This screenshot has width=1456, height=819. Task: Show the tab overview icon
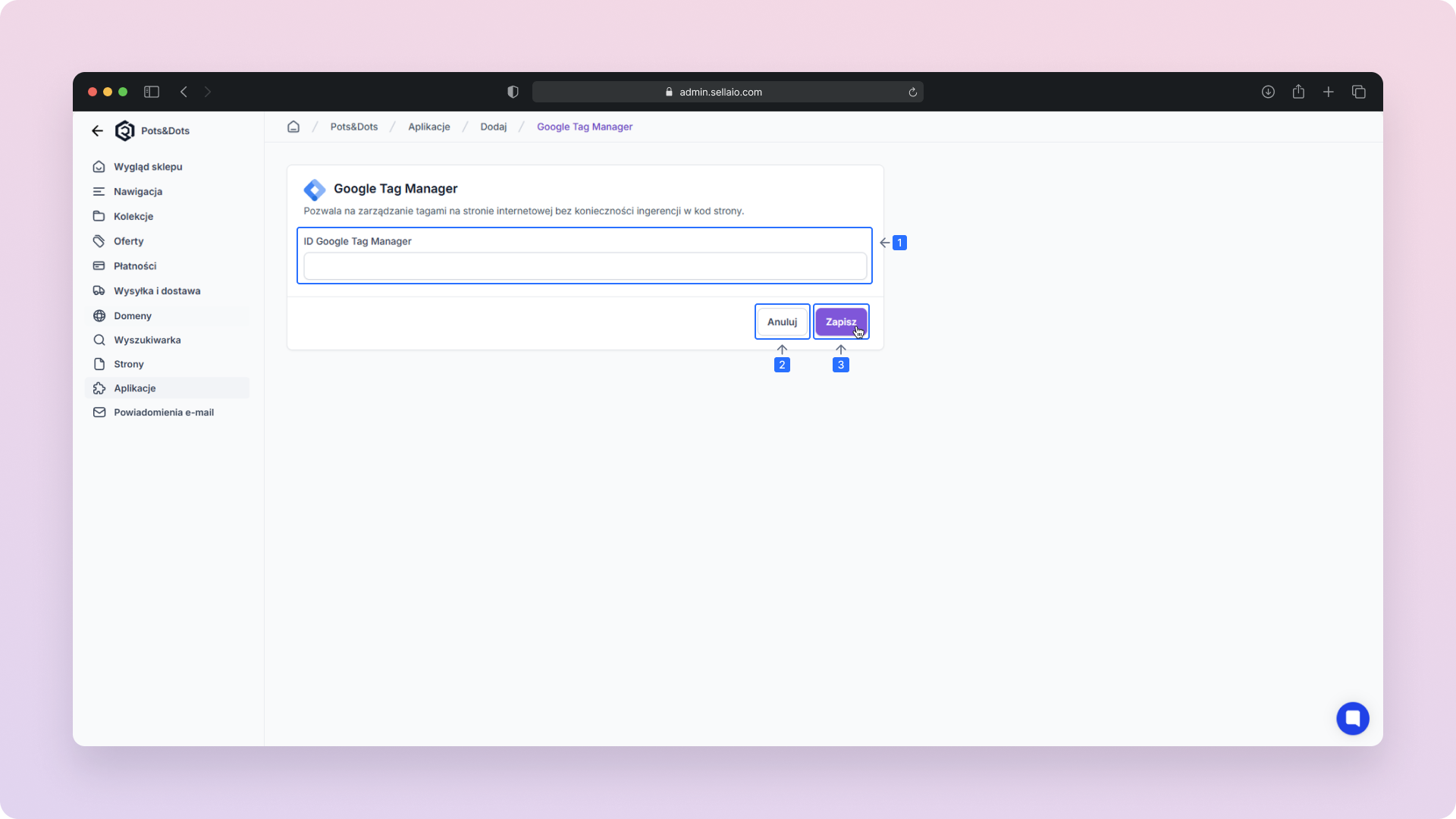[1359, 92]
